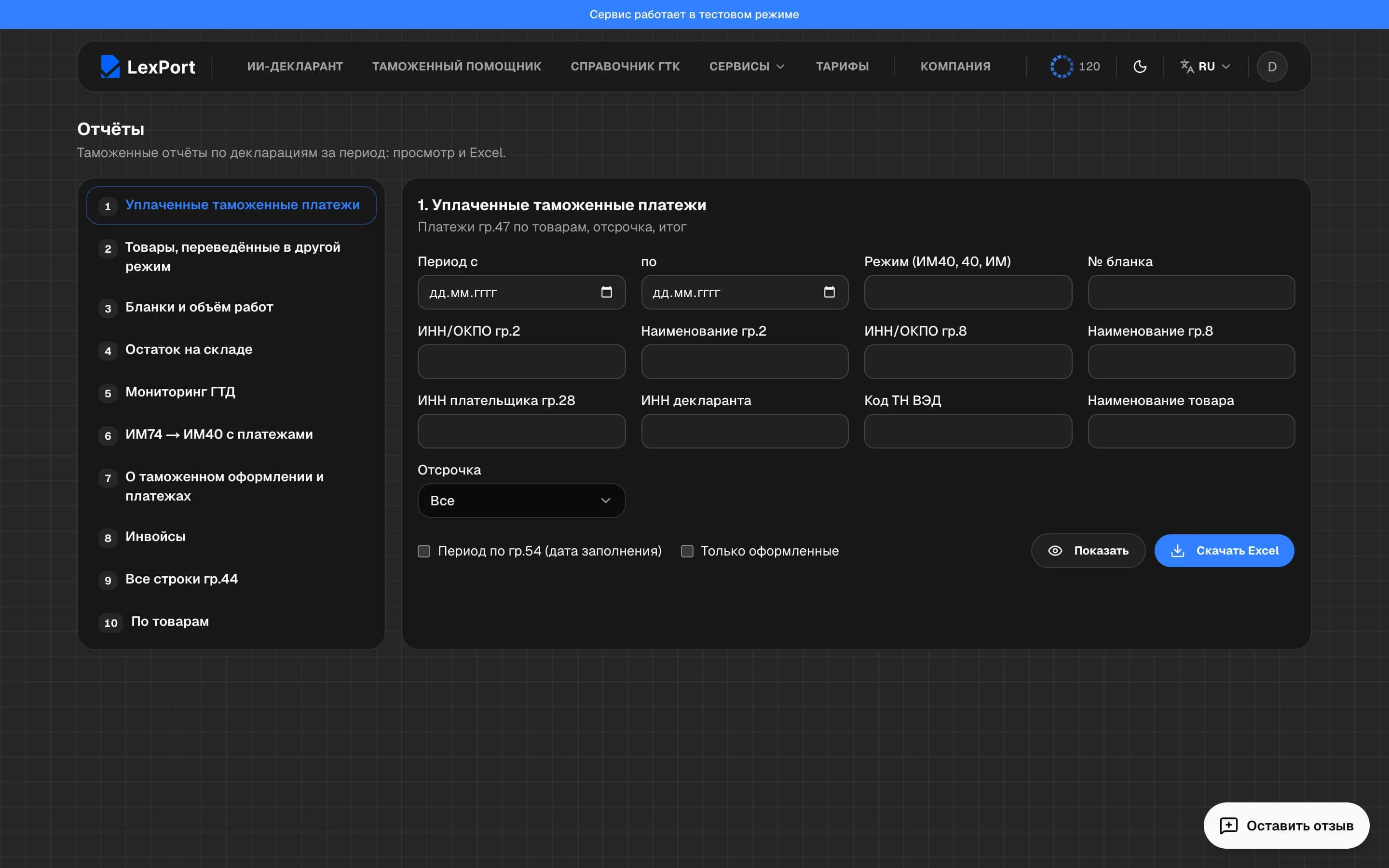Image resolution: width=1389 pixels, height=868 pixels.
Task: Click the Наименование товара field
Action: (1191, 431)
